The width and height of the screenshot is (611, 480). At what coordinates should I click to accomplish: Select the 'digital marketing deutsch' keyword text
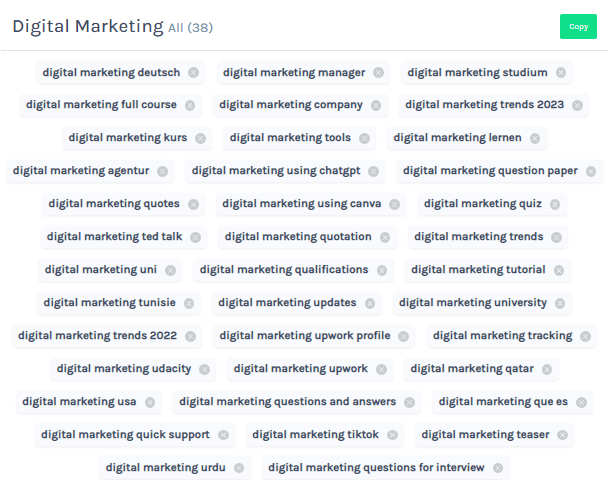coord(111,72)
